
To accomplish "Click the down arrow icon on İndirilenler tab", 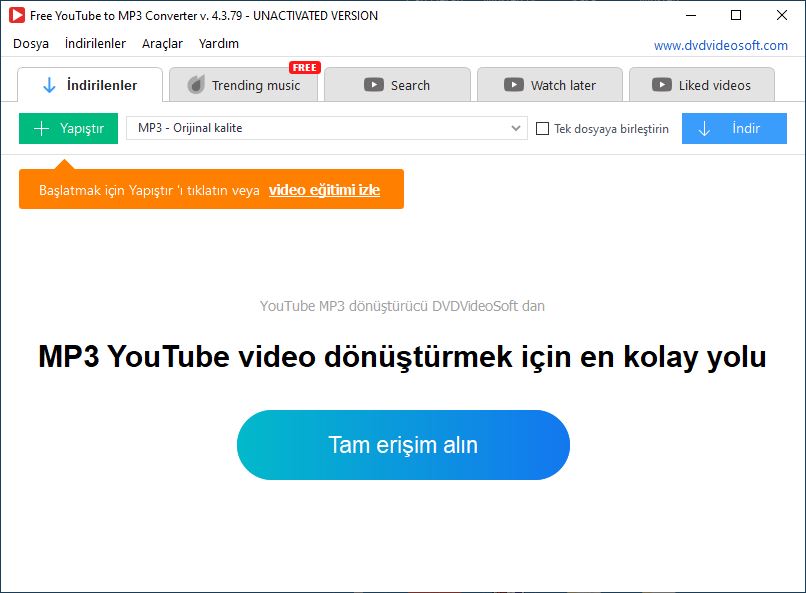I will point(49,85).
